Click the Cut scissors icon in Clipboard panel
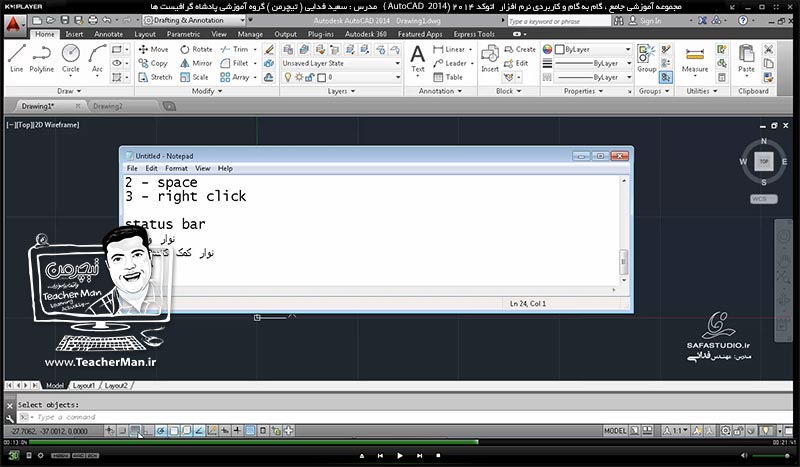The image size is (800, 467). tap(768, 50)
